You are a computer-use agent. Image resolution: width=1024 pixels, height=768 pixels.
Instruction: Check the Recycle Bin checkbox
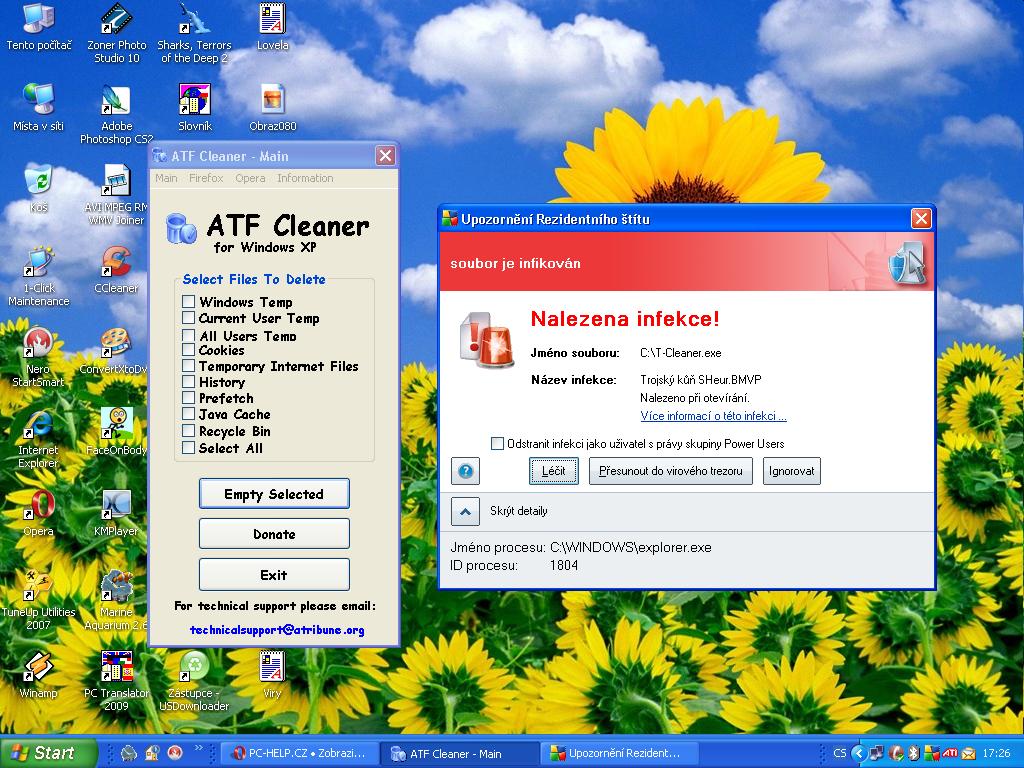[x=188, y=430]
